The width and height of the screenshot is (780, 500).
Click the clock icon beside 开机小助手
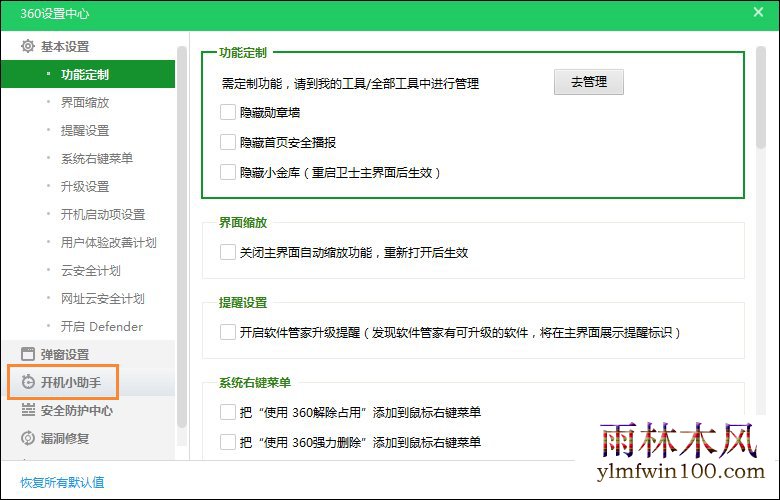(x=28, y=382)
